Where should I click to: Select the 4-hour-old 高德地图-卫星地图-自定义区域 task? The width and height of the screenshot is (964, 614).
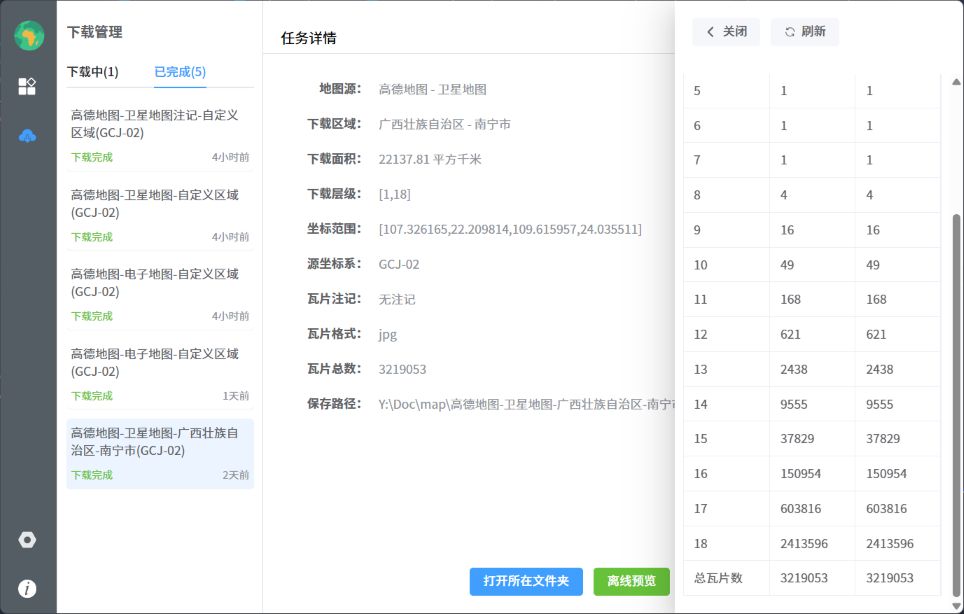[160, 214]
